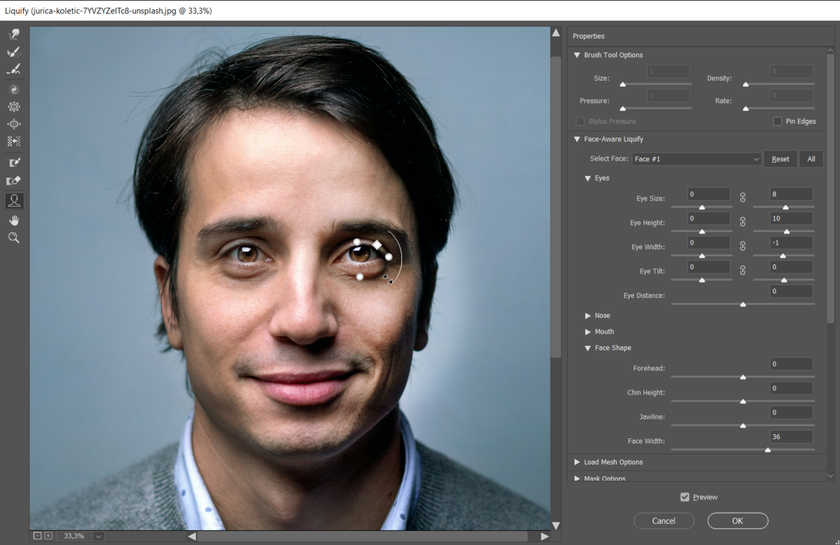Select the Zoom tool

[14, 238]
